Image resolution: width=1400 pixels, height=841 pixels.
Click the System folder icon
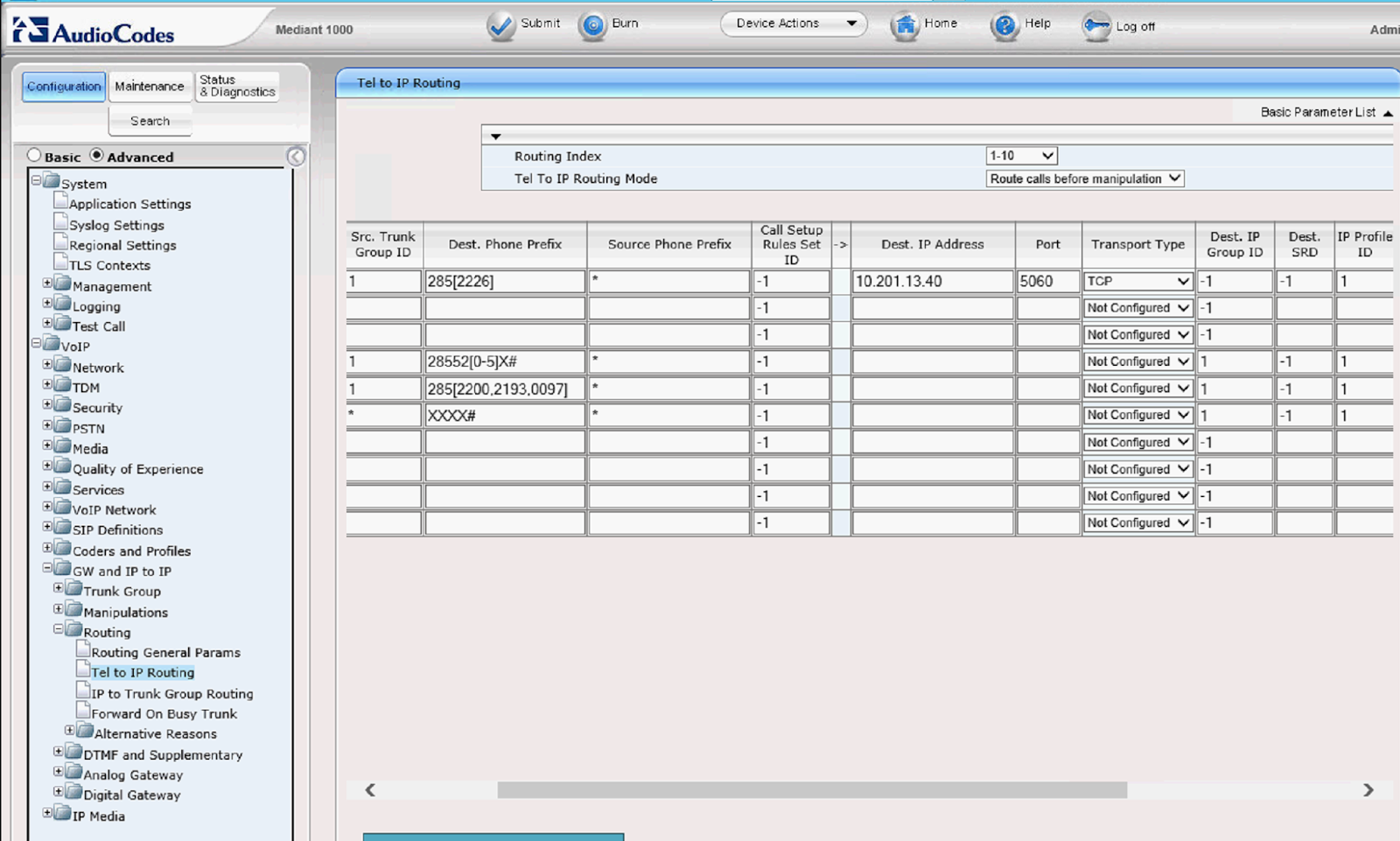pos(52,181)
